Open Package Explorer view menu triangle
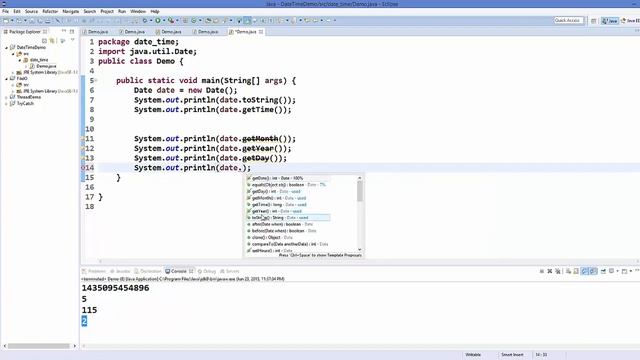Screen dimensions: 640x360 coord(73,40)
